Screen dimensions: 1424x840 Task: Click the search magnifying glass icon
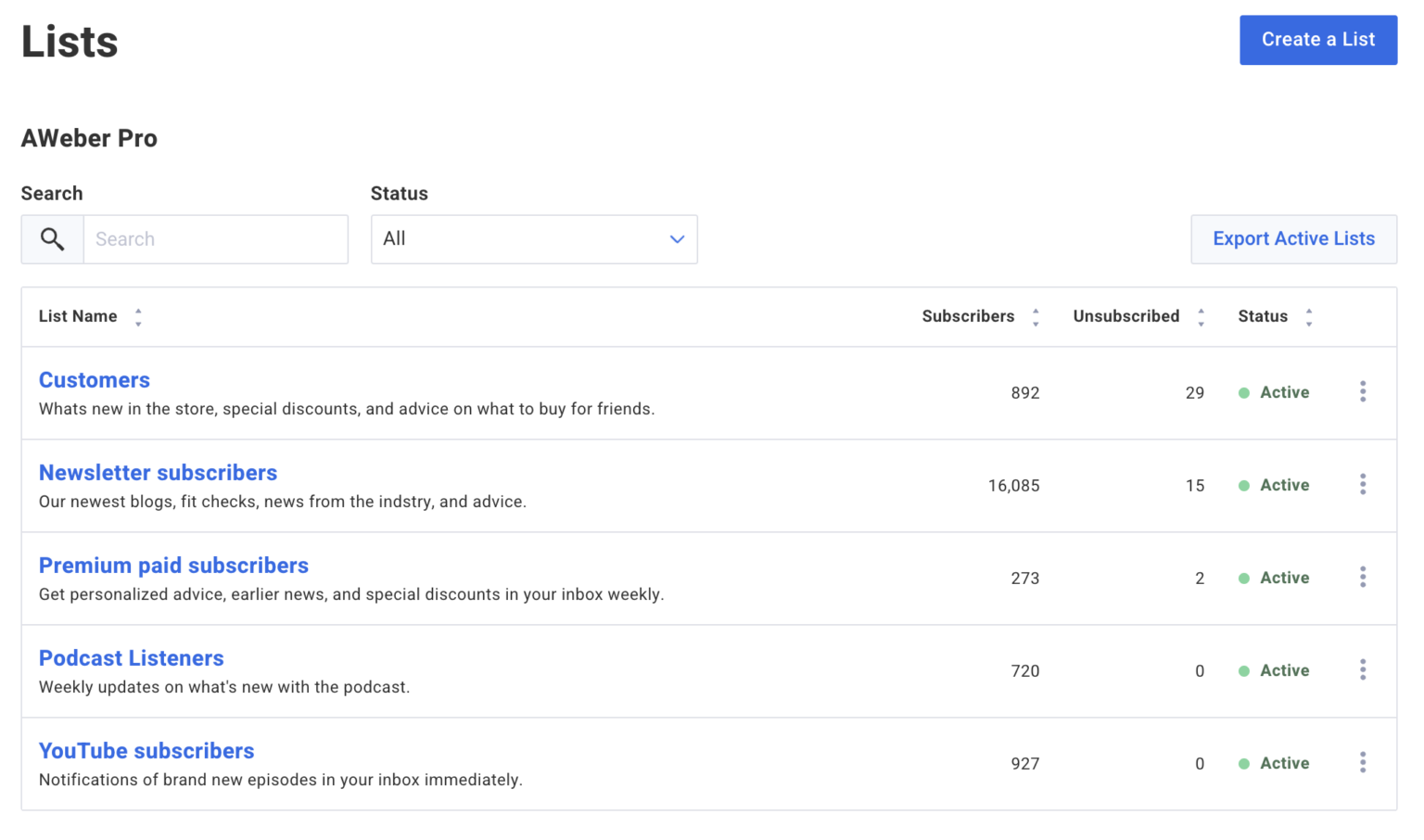click(x=52, y=239)
